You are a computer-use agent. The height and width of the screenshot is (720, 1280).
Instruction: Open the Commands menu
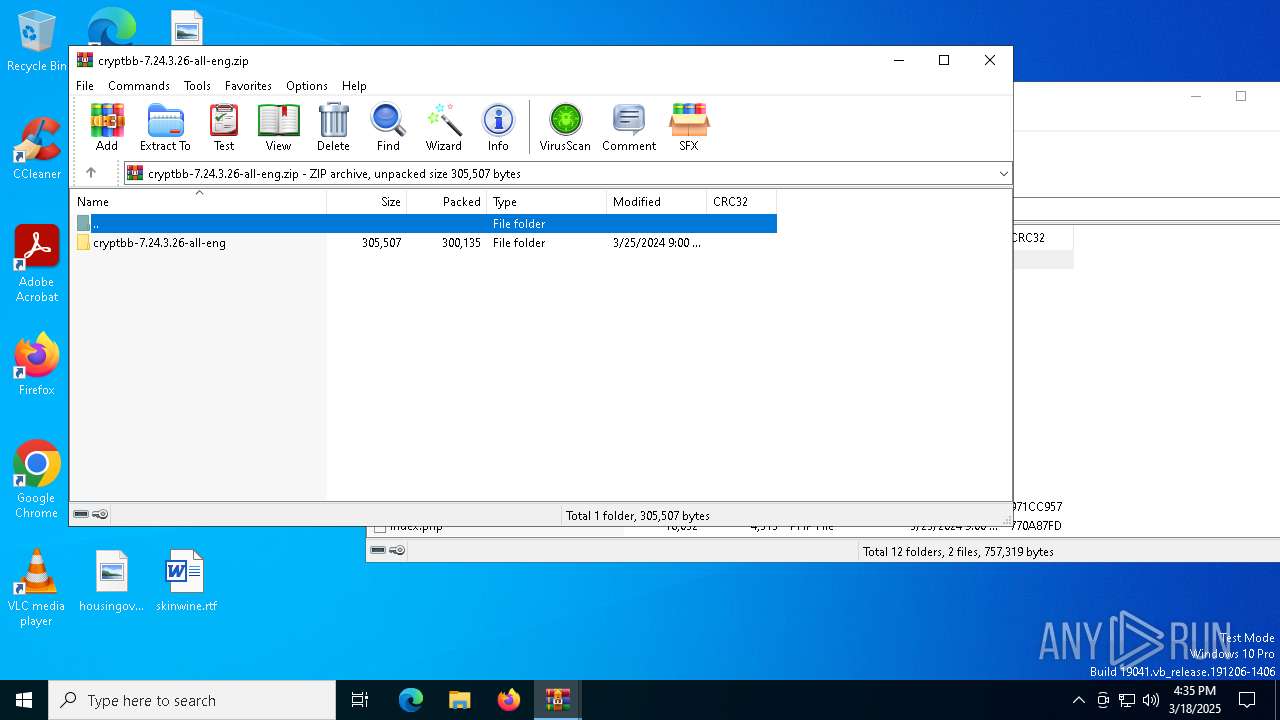click(139, 86)
